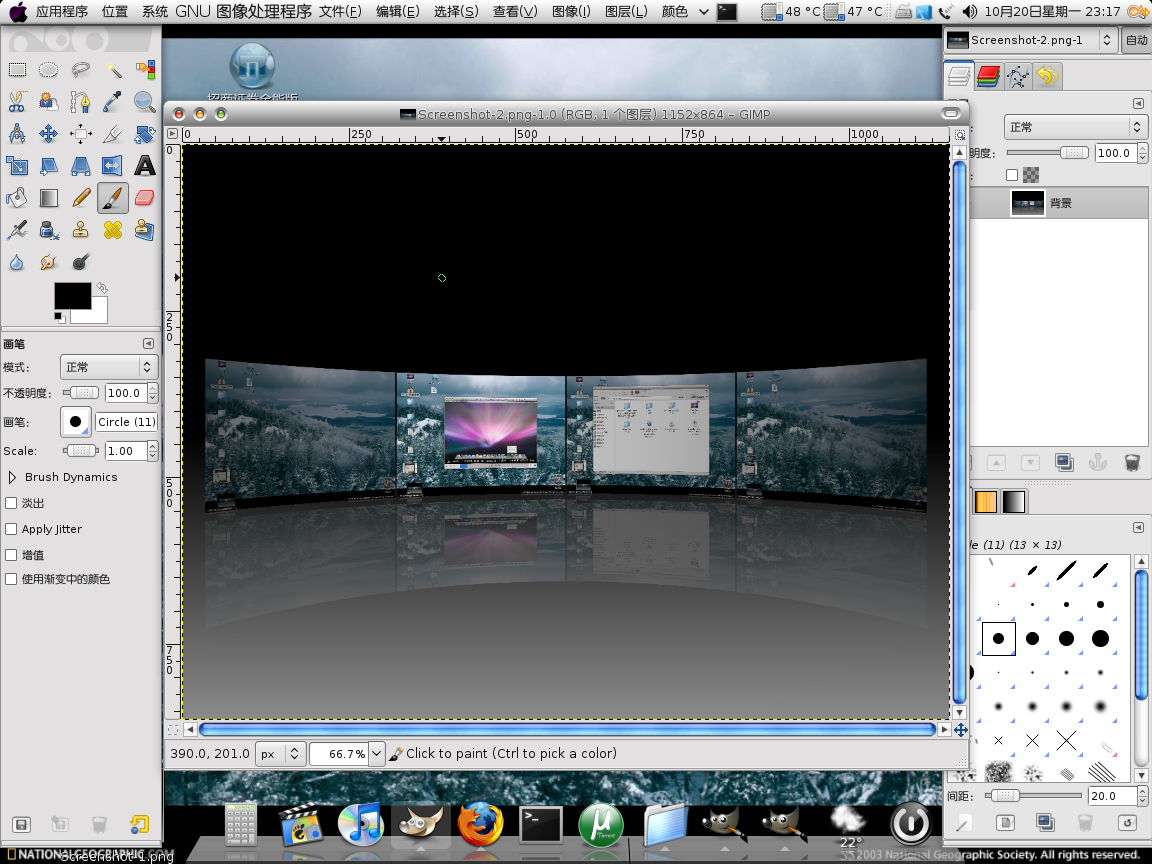Open the paint 模式 mode dropdown
Screen dimensions: 1152x864
click(x=109, y=367)
